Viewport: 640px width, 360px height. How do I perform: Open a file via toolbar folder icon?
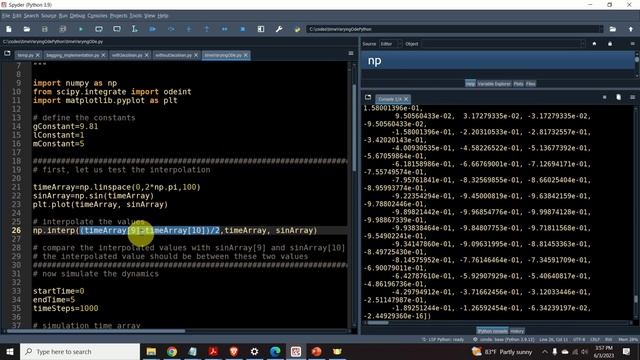pyautogui.click(x=27, y=29)
